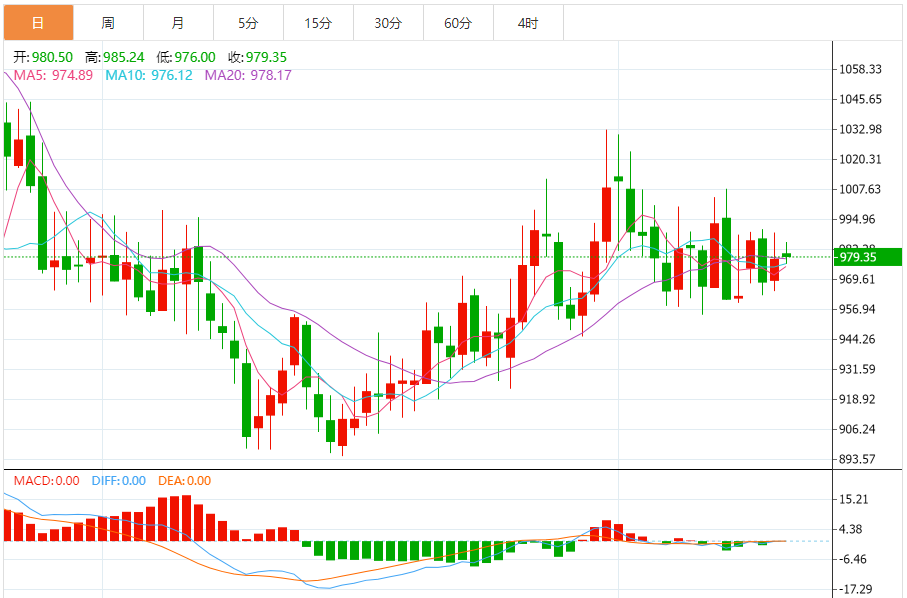907x598 pixels.
Task: Open the 60分 timeframe tab
Action: (458, 23)
